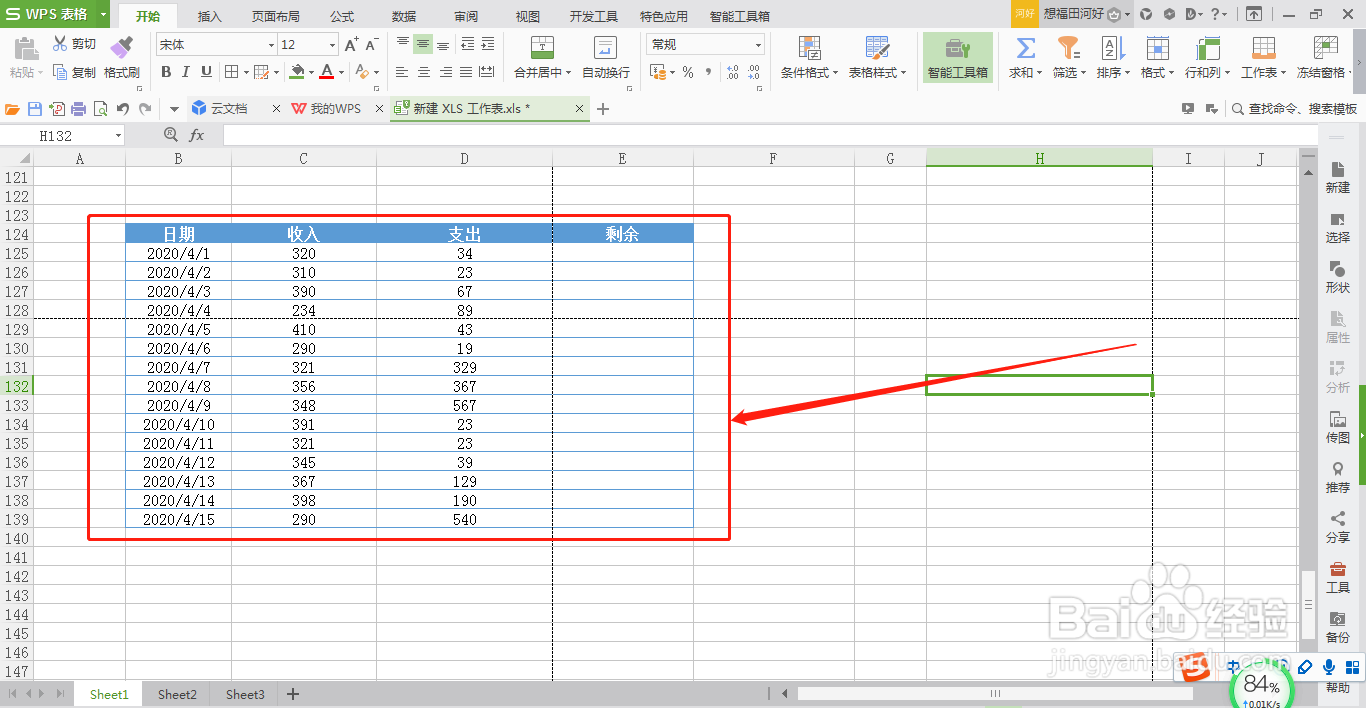1366x708 pixels.
Task: Add a new sheet with plus button
Action: (293, 694)
